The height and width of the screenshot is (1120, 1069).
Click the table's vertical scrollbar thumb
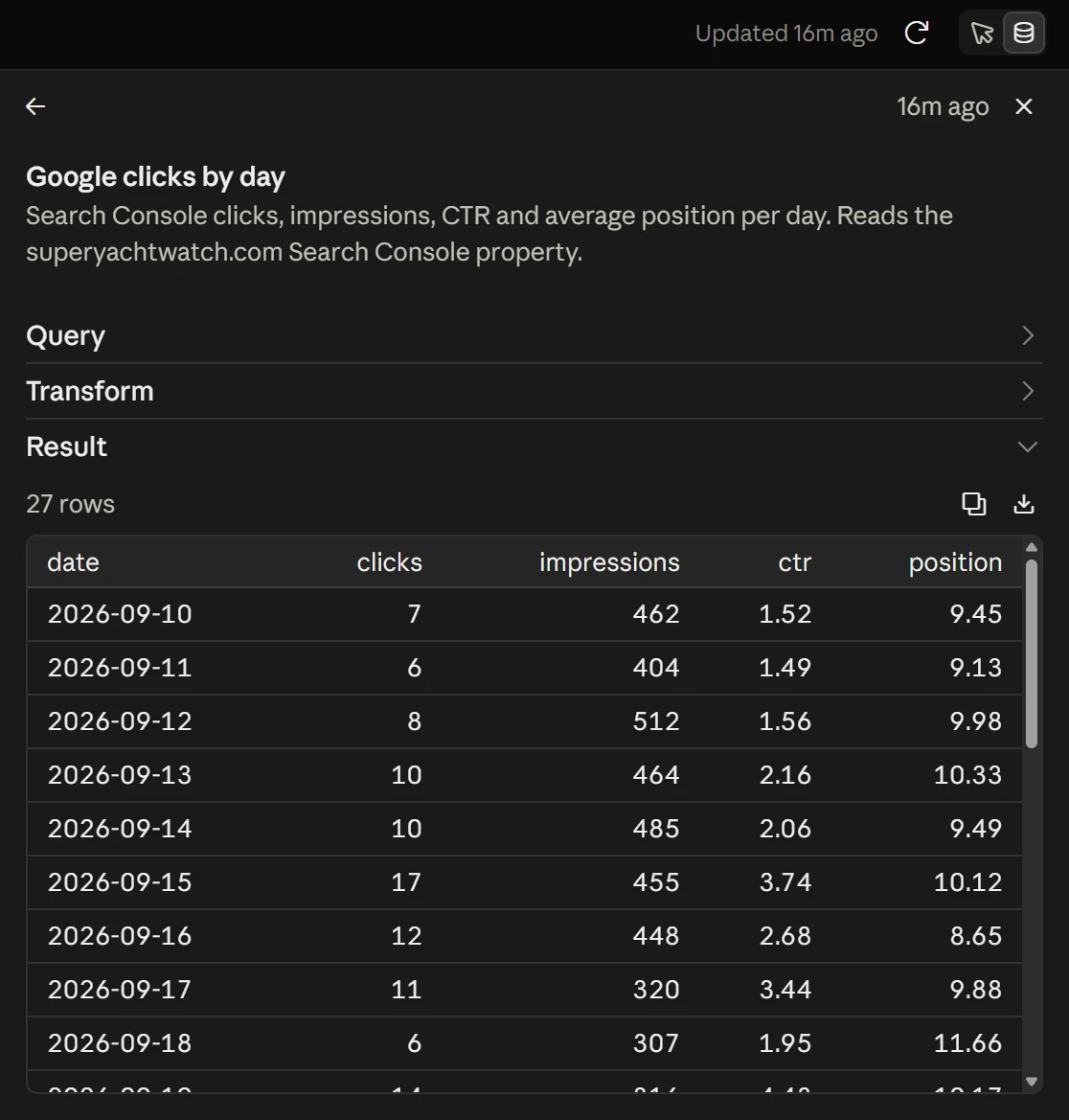pos(1031,653)
